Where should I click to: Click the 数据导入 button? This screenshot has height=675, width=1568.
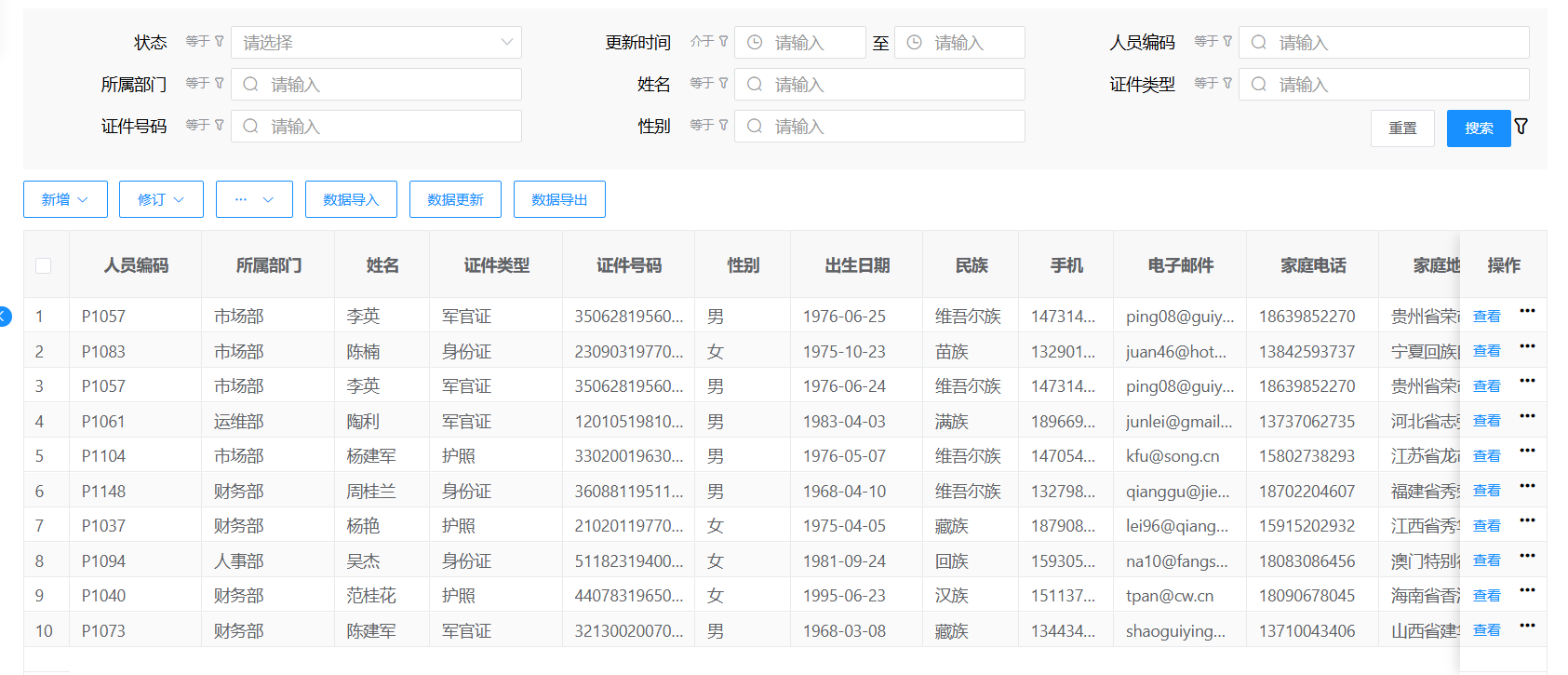(x=351, y=199)
